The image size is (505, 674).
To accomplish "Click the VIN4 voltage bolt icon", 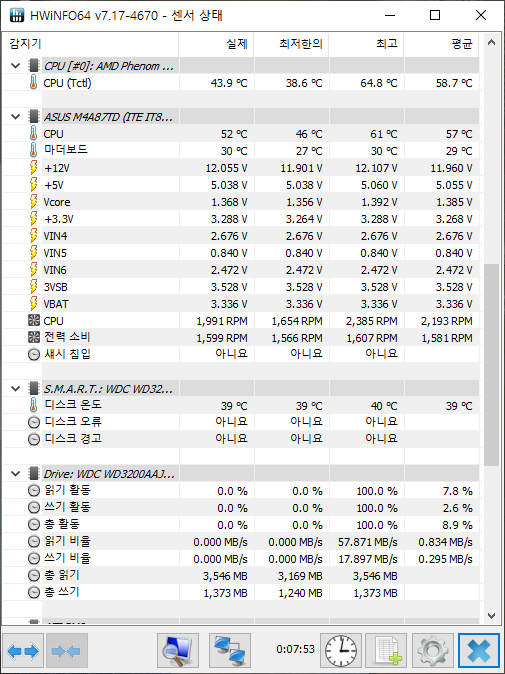I will [34, 236].
